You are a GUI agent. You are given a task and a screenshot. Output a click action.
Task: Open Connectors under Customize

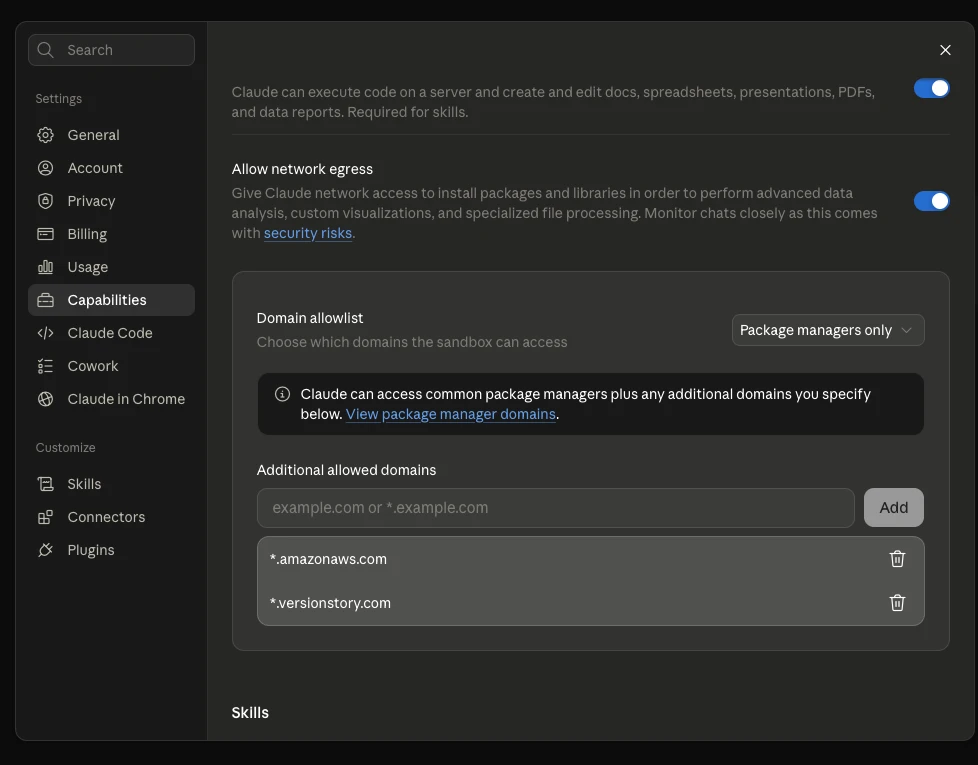[x=111, y=517]
